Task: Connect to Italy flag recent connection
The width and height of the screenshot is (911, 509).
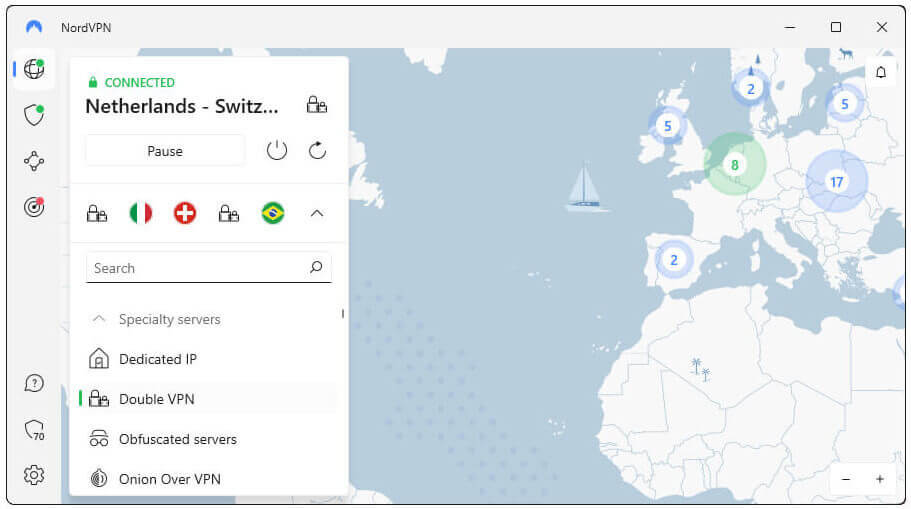Action: click(141, 213)
